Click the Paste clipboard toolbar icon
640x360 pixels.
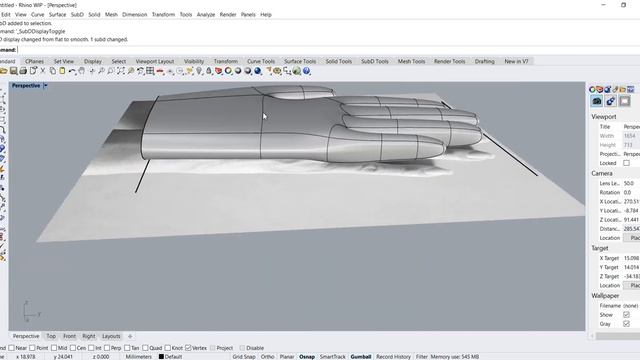tap(62, 71)
